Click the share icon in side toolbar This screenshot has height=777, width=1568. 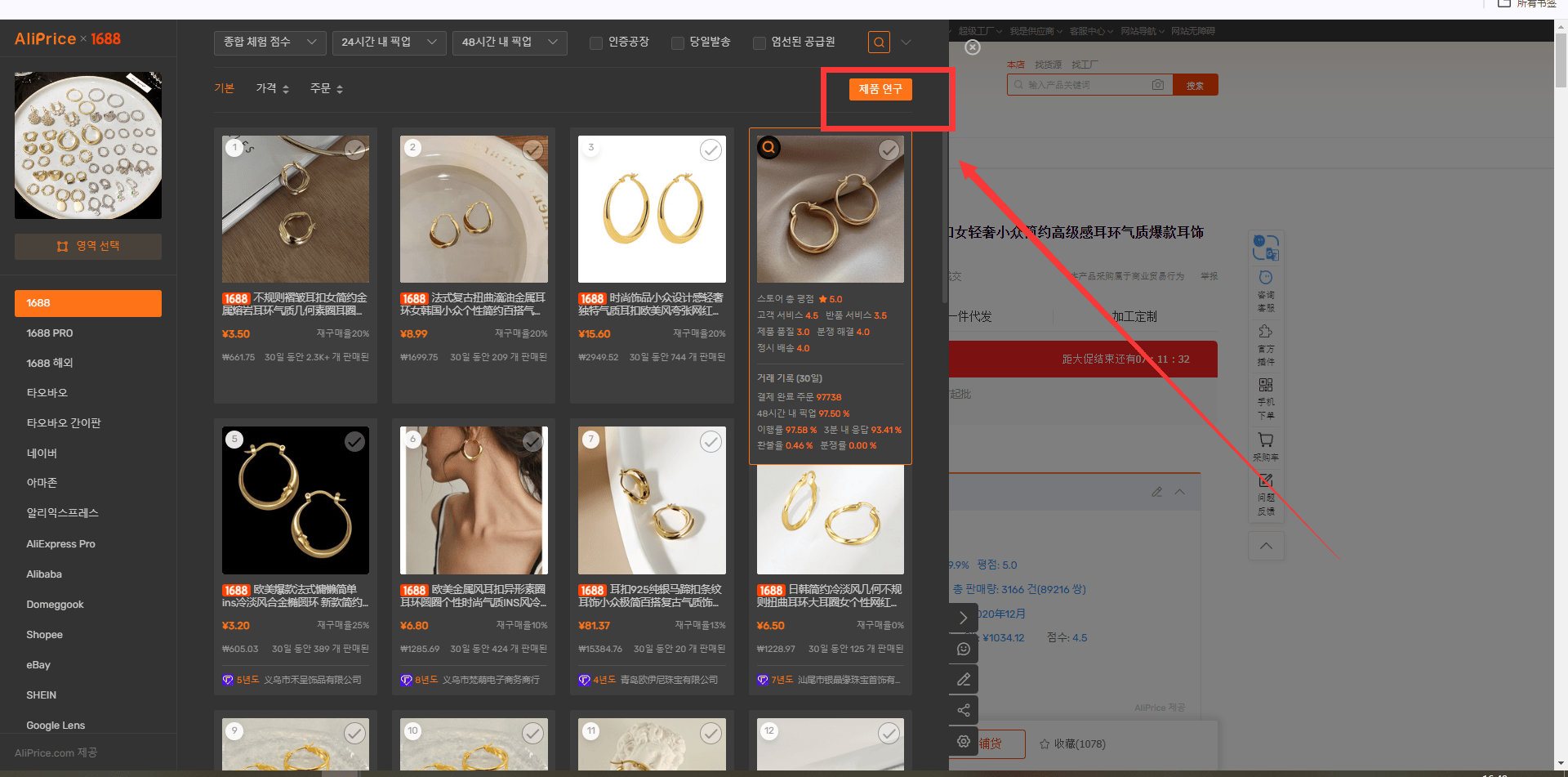coord(964,710)
